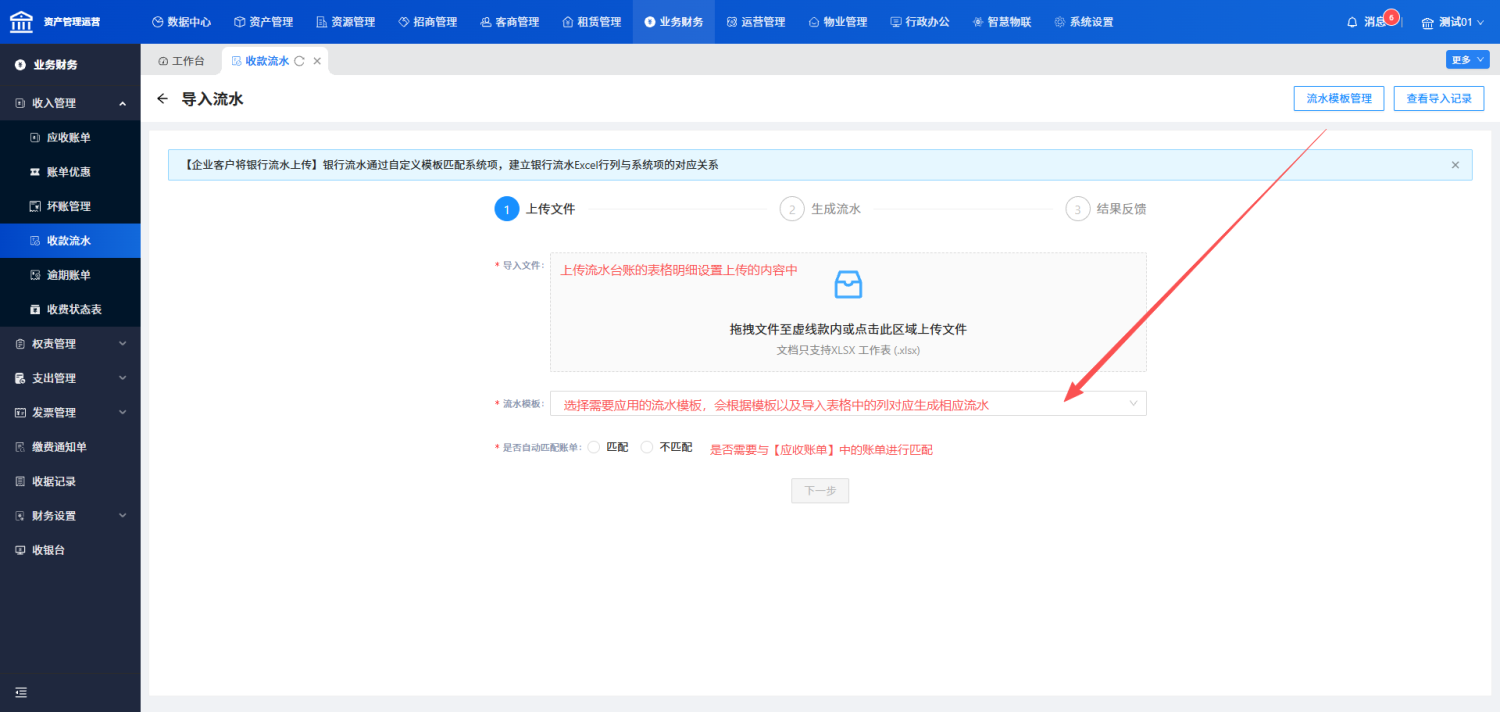Image resolution: width=1500 pixels, height=712 pixels.
Task: Click the 缴费通知单 sidebar icon
Action: (20, 447)
